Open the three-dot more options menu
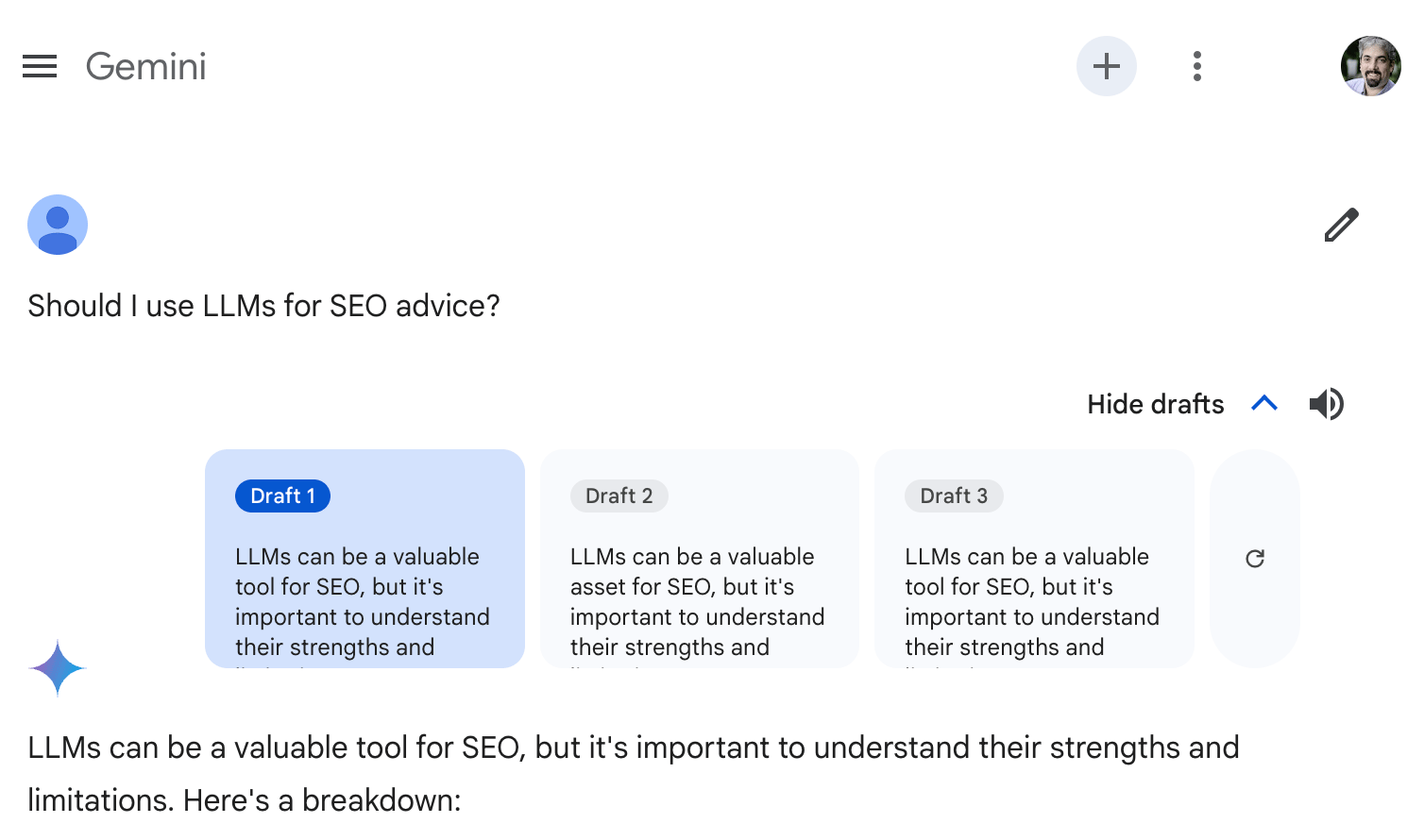The image size is (1424, 840). tap(1196, 66)
